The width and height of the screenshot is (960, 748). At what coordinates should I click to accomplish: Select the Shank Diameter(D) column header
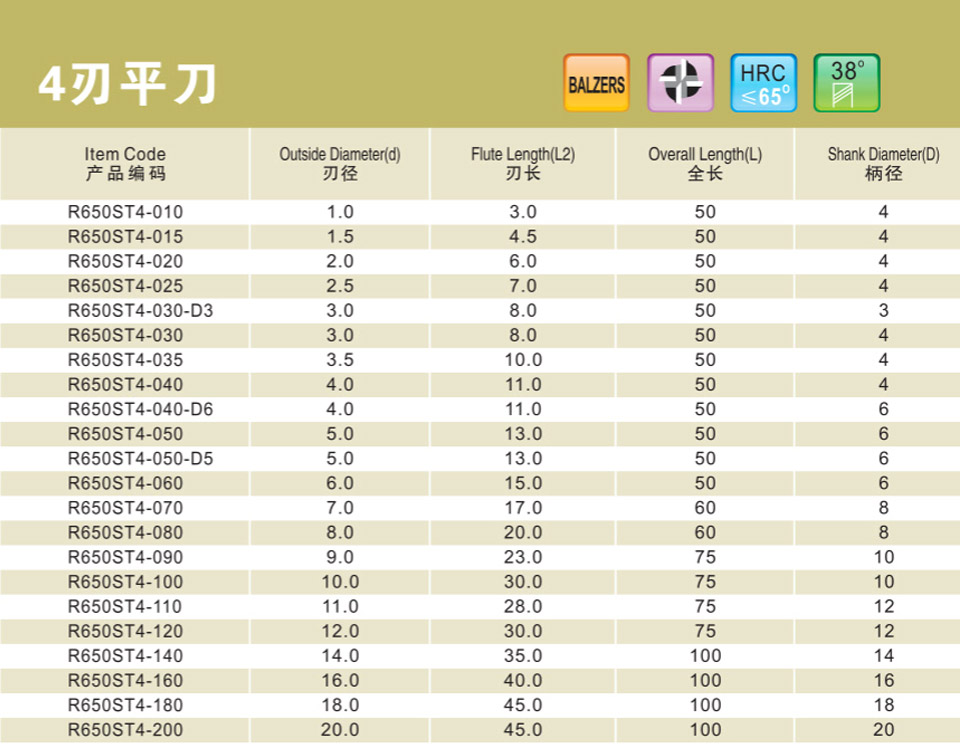pyautogui.click(x=883, y=163)
